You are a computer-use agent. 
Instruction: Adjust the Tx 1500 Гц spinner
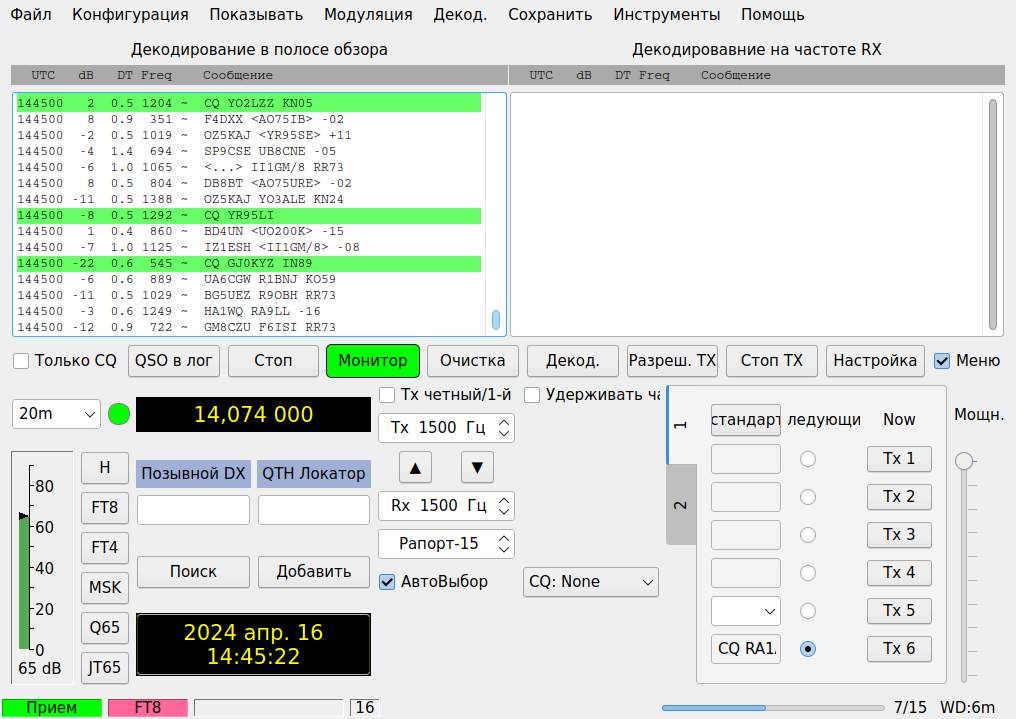(446, 428)
